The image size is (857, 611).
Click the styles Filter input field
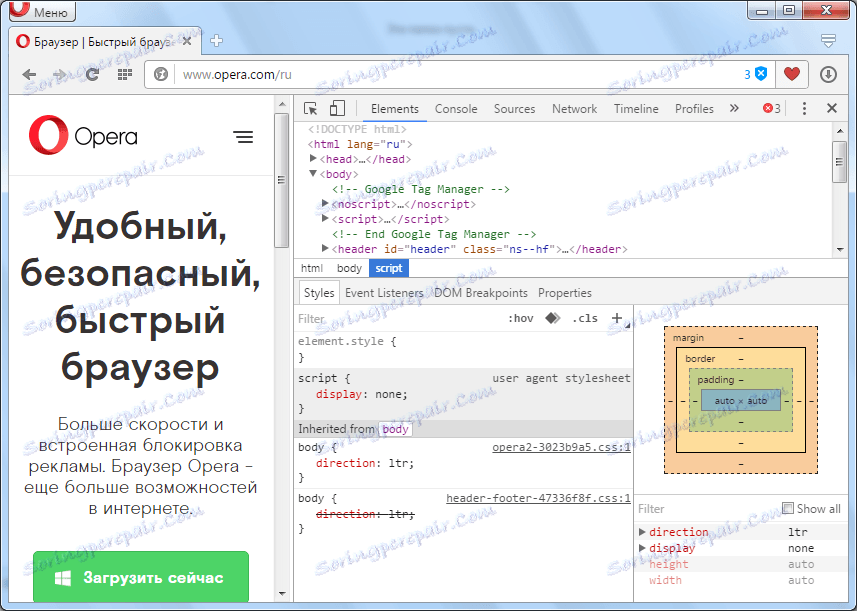[x=399, y=319]
